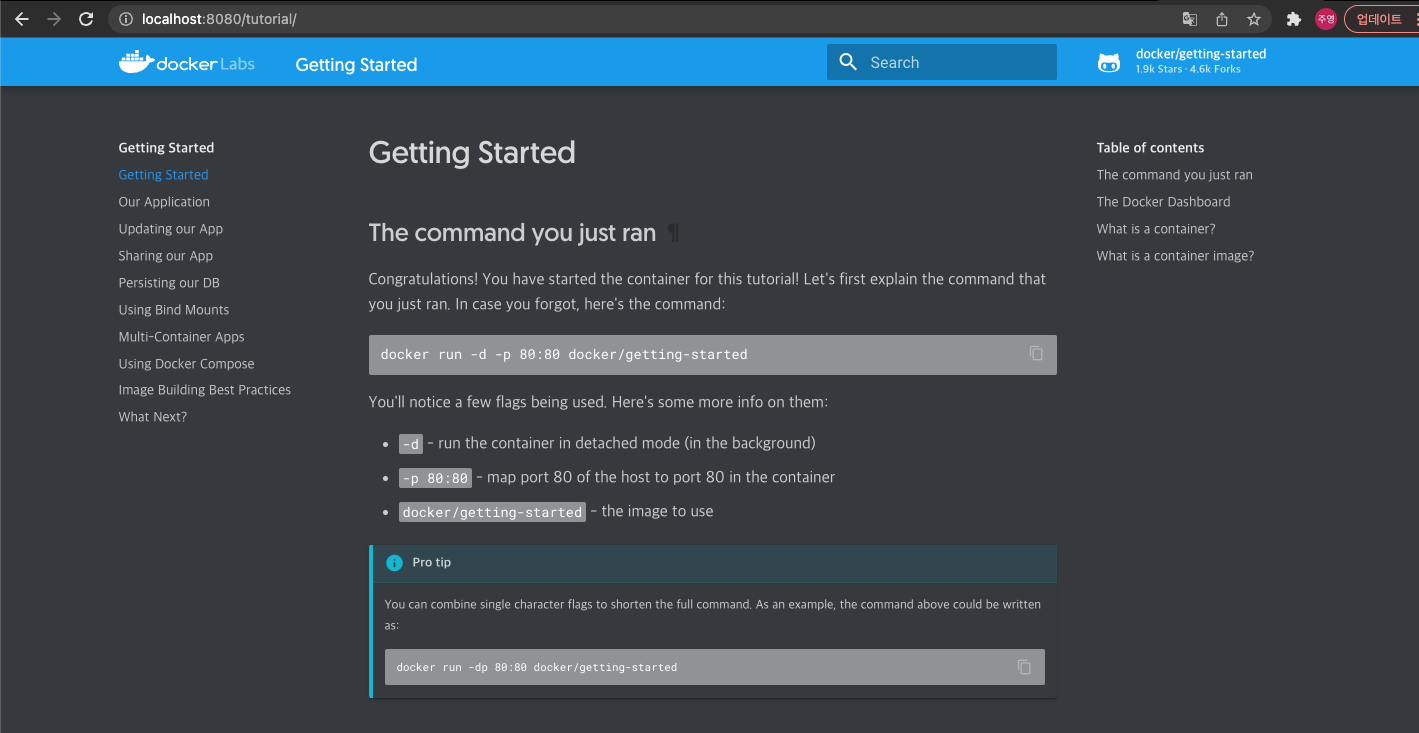
Task: Open the extensions puzzle icon
Action: (1294, 19)
